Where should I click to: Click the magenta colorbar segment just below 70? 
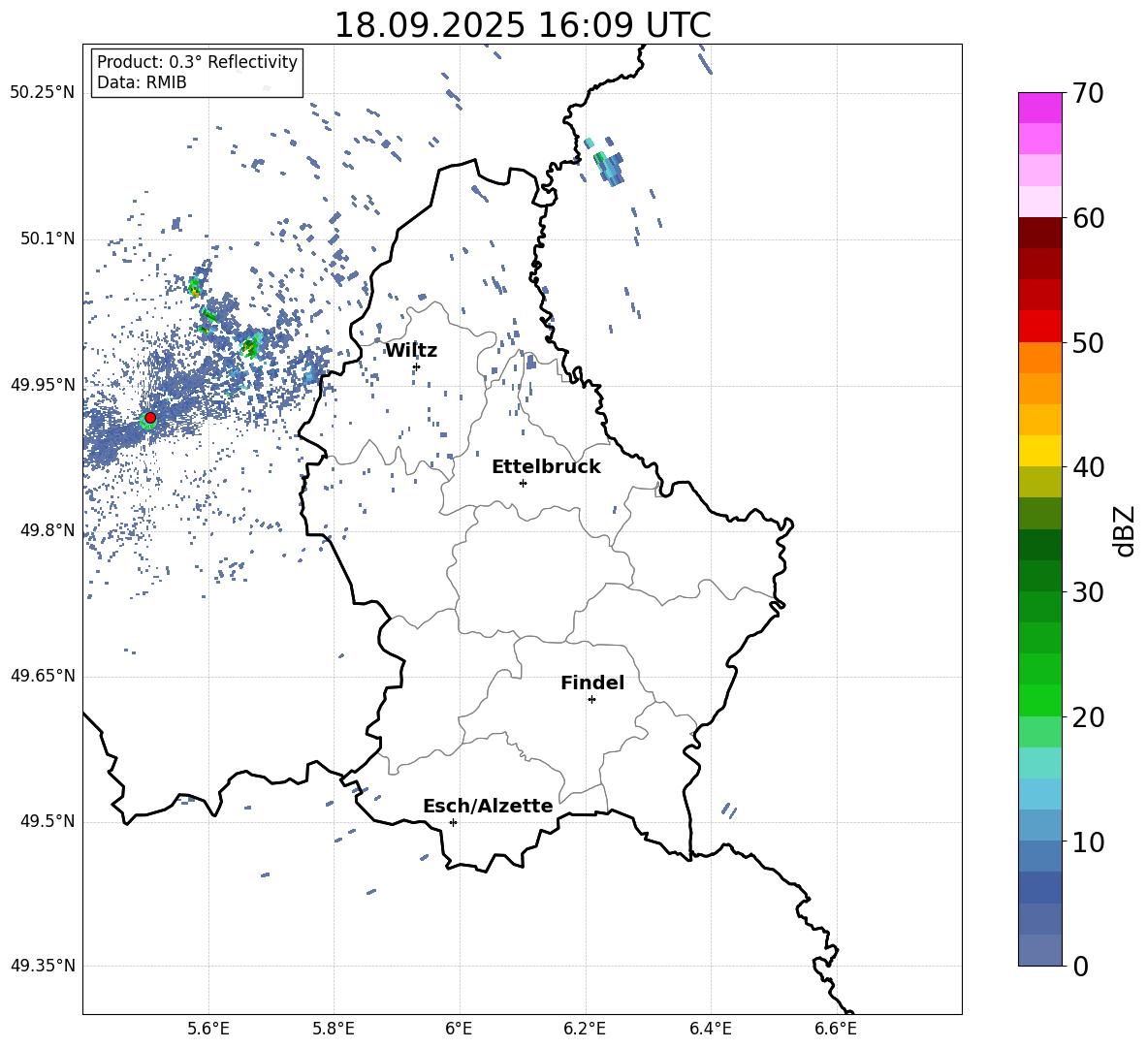1040,109
